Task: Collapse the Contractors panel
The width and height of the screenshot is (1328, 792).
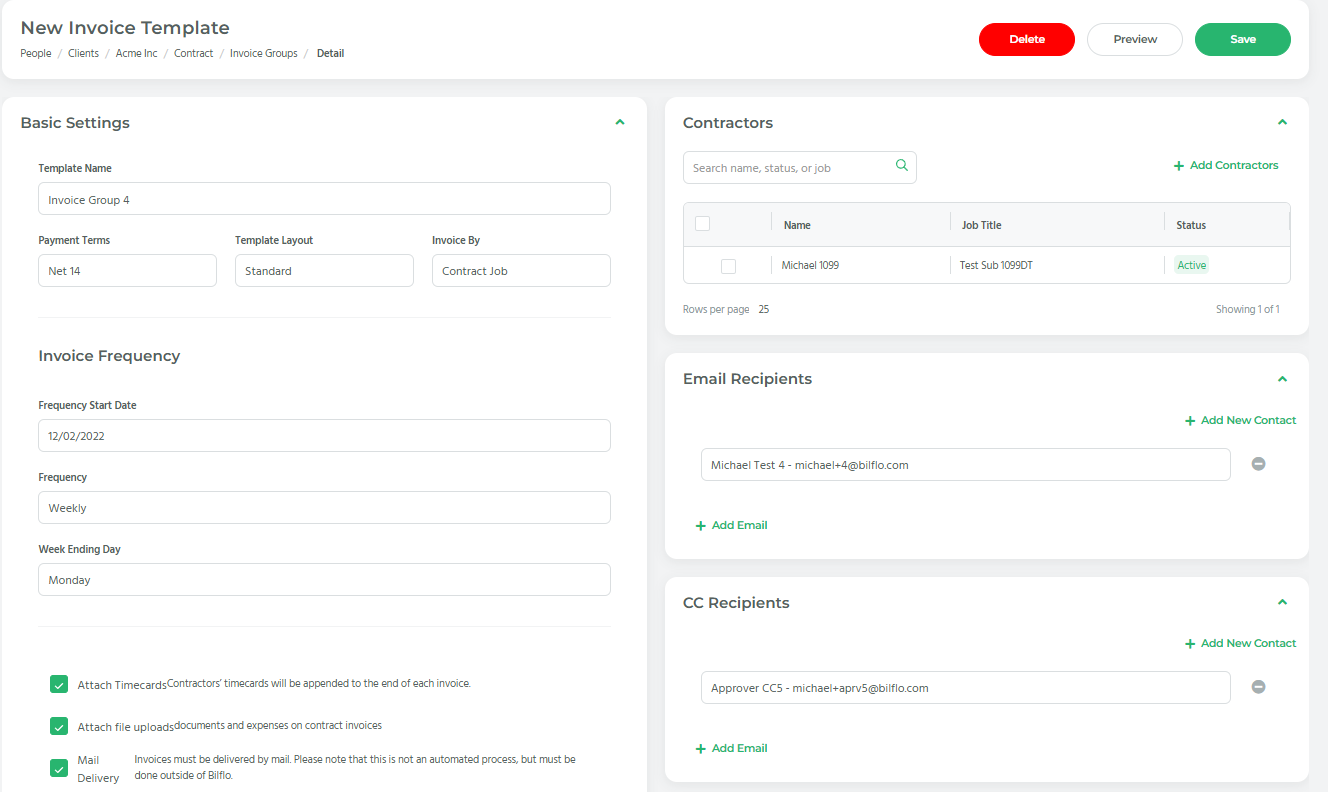Action: pyautogui.click(x=1283, y=122)
